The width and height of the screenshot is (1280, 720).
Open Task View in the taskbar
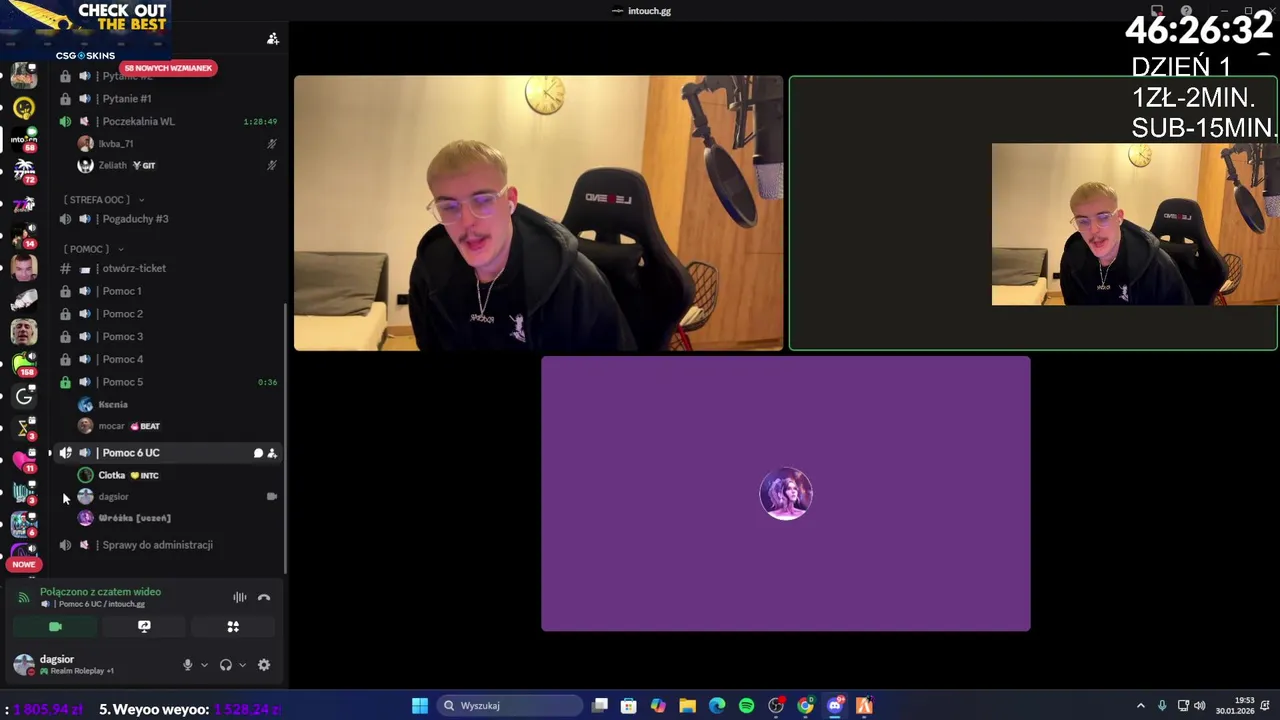[599, 706]
